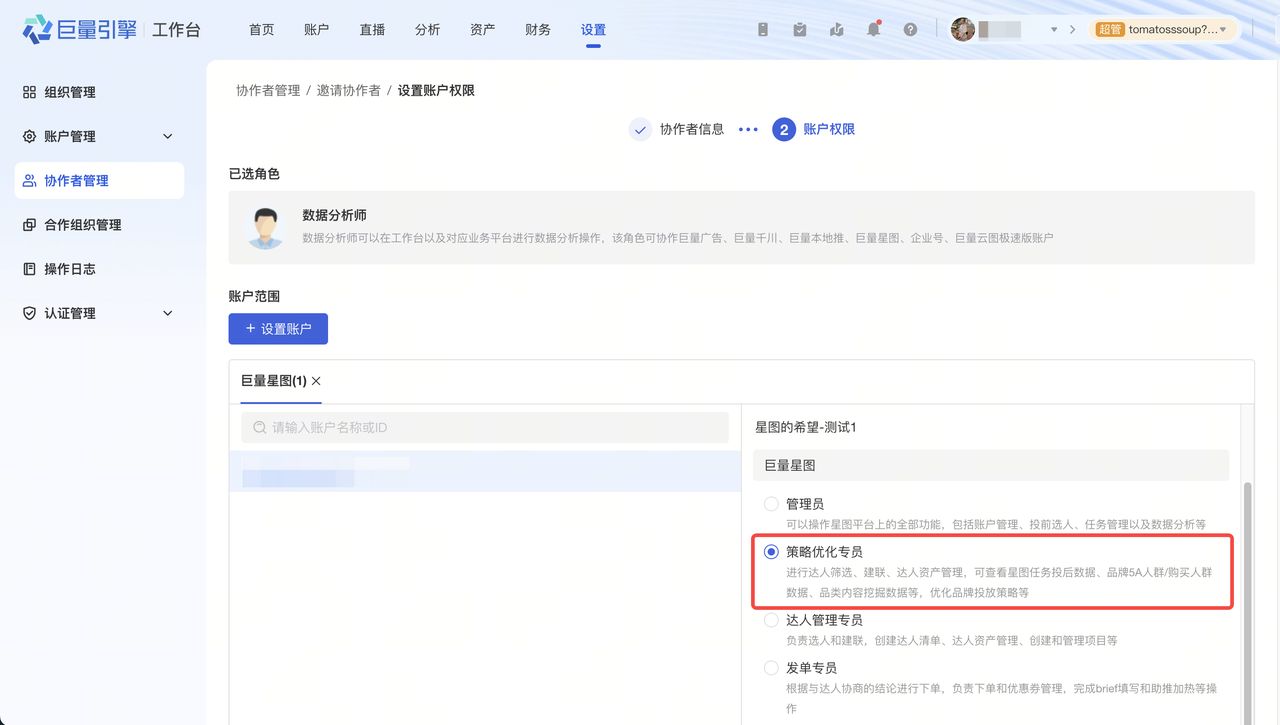Image resolution: width=1280 pixels, height=725 pixels.
Task: Click the 巨量引擎 logo
Action: pyautogui.click(x=80, y=29)
